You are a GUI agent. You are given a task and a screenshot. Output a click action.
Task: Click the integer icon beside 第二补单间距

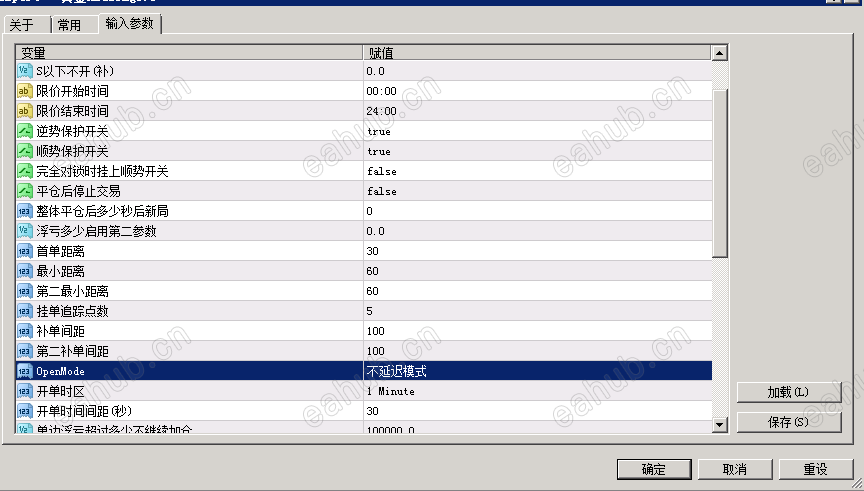(x=25, y=350)
